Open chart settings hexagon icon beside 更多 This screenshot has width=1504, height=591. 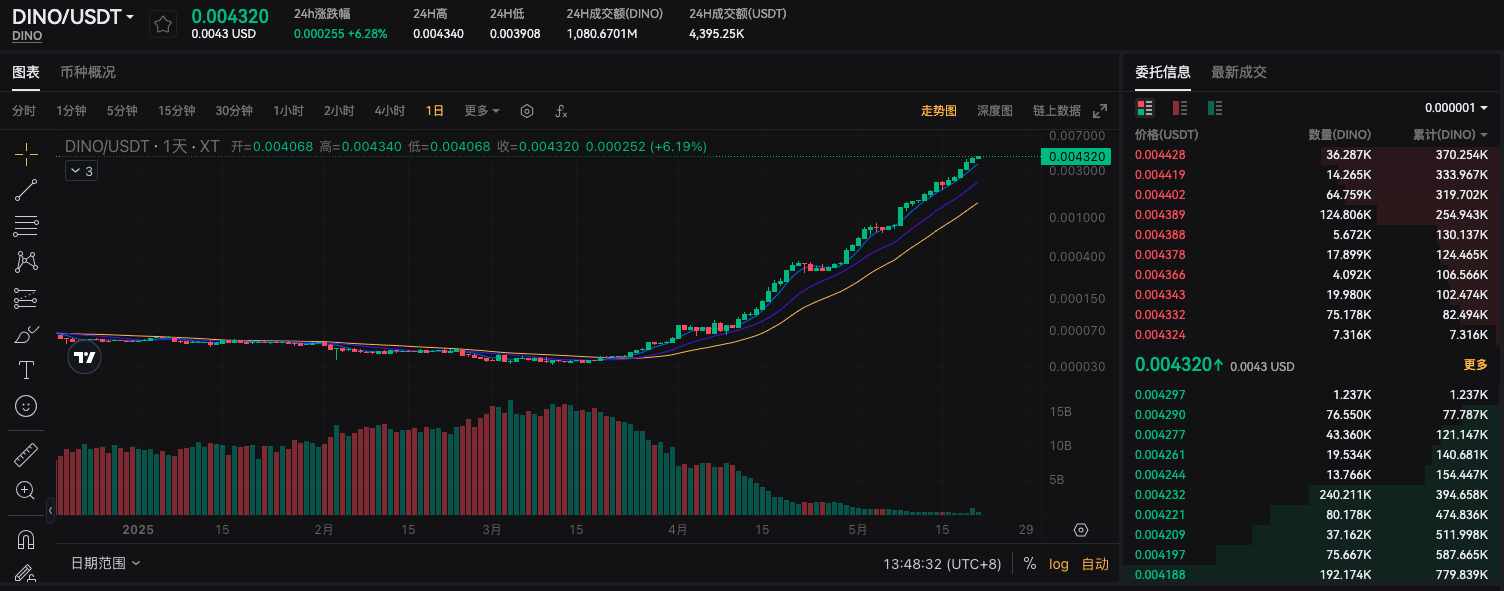[x=527, y=111]
